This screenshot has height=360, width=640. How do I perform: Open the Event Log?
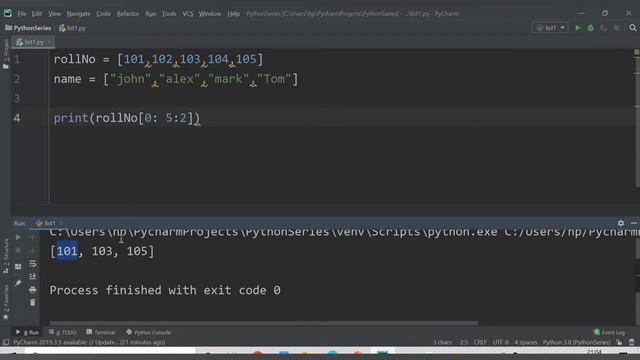pyautogui.click(x=609, y=332)
